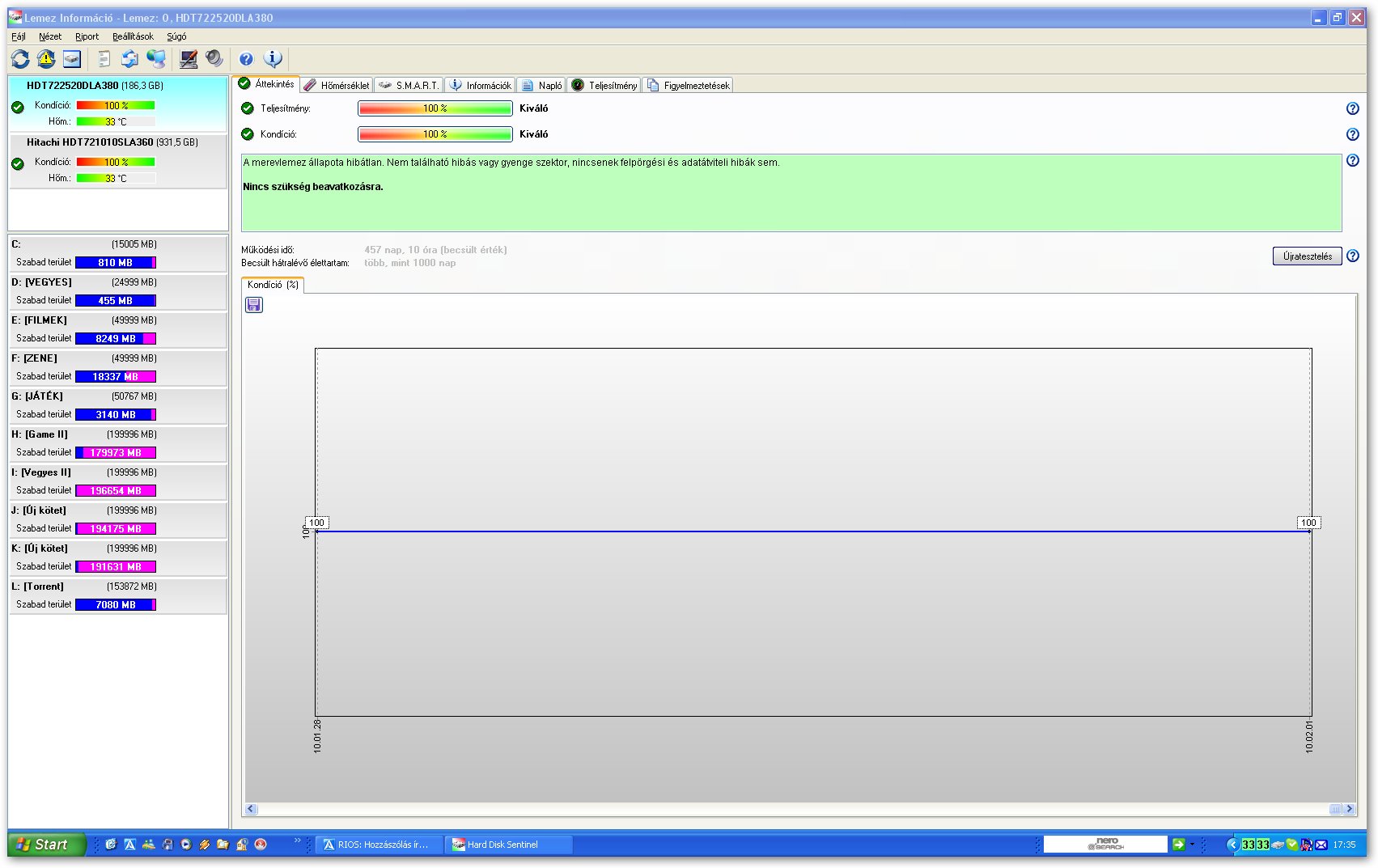This screenshot has height=868, width=1378.
Task: Select the Hitachi HDT721010SLA360 disk entry
Action: (x=118, y=161)
